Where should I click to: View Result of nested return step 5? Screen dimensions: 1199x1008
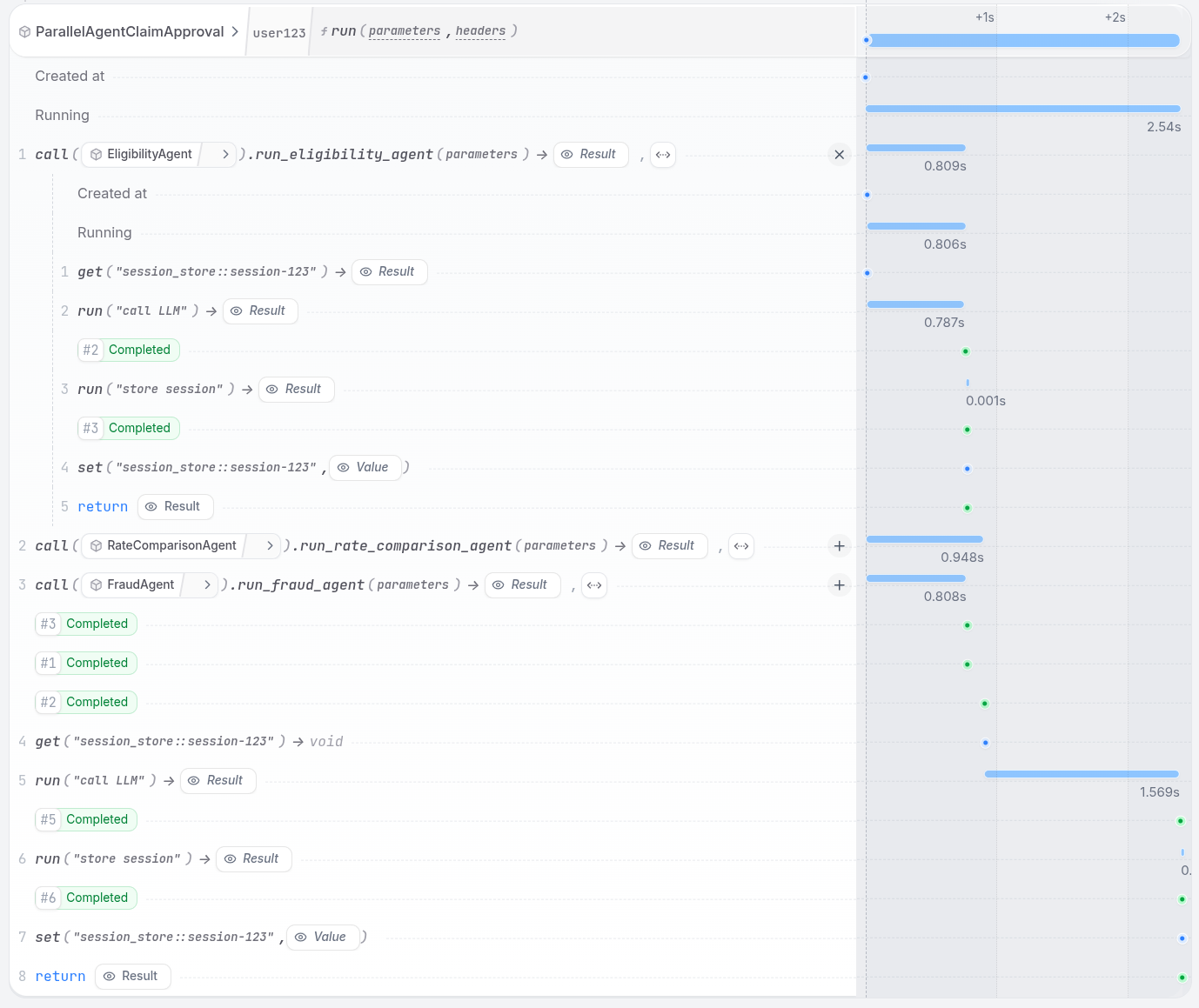point(175,506)
